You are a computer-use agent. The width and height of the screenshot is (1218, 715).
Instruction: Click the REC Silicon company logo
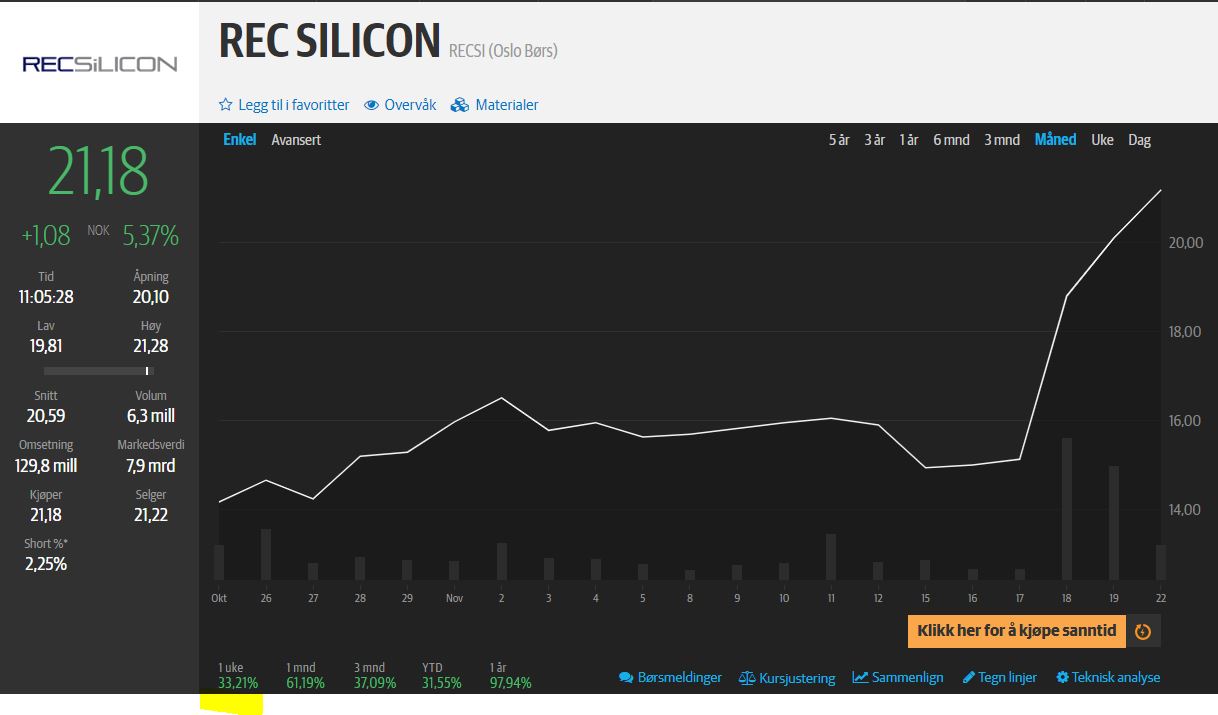(x=99, y=64)
